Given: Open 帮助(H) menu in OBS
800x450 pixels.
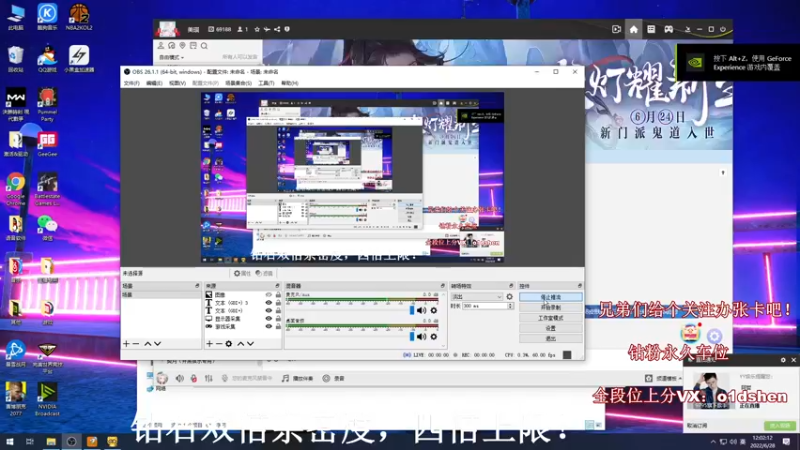Looking at the screenshot, I should [x=289, y=83].
